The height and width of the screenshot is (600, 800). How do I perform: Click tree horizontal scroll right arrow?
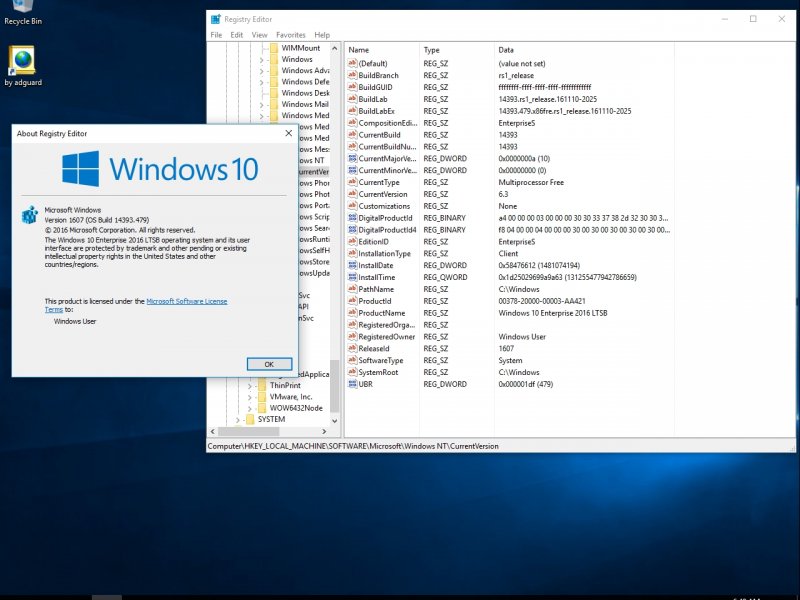tap(324, 432)
